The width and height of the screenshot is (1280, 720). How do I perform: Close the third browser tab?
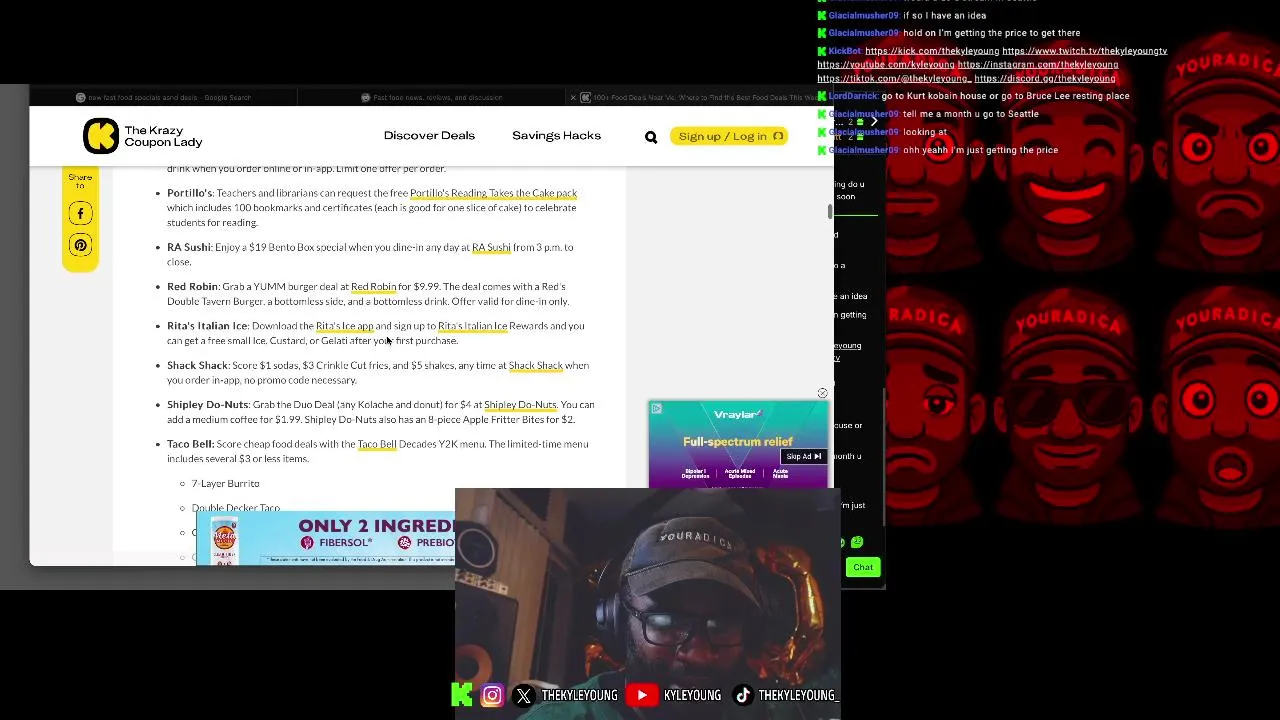(x=573, y=97)
